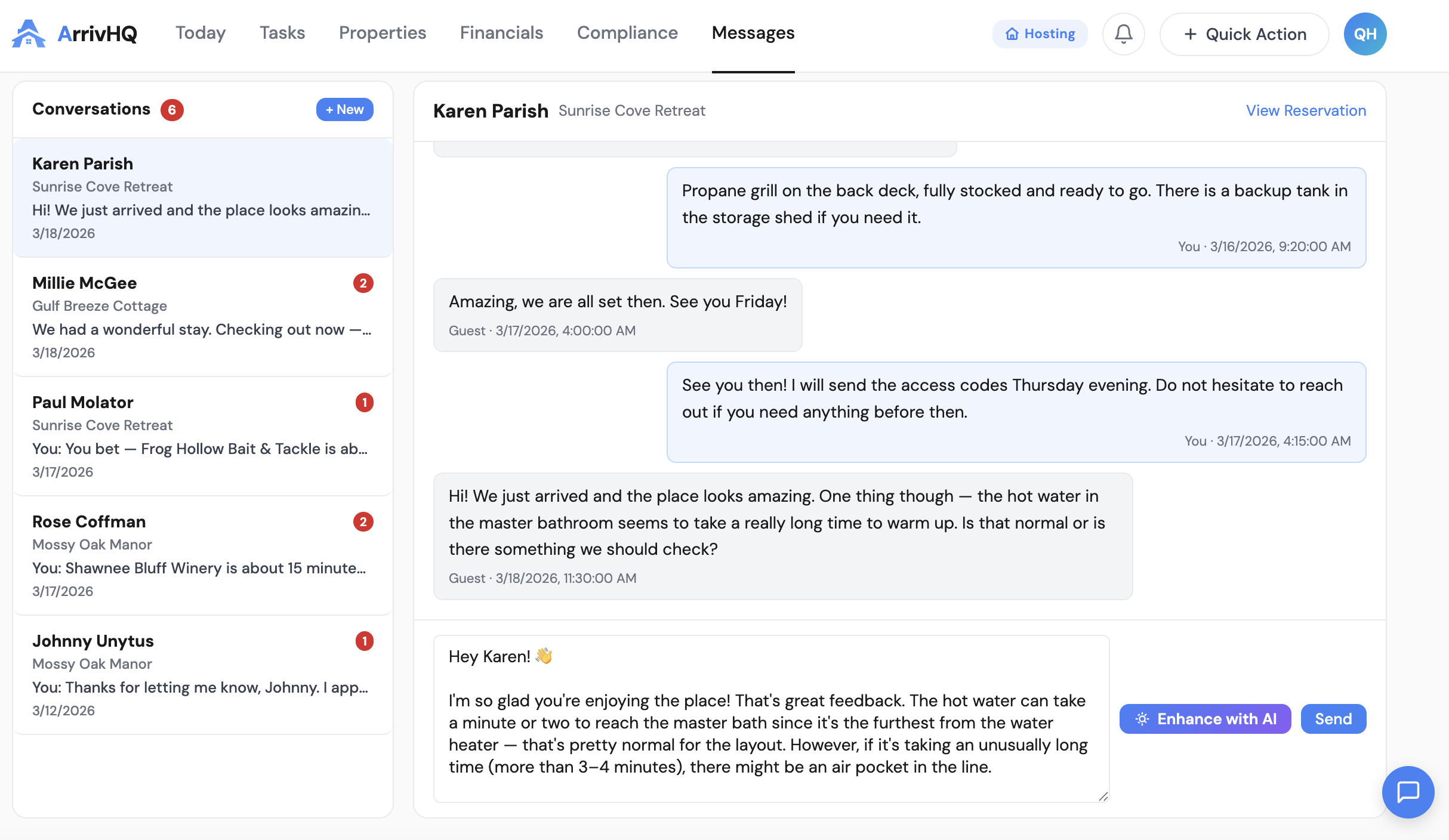
Task: Click Millie McGee's unread badge
Action: pyautogui.click(x=363, y=283)
